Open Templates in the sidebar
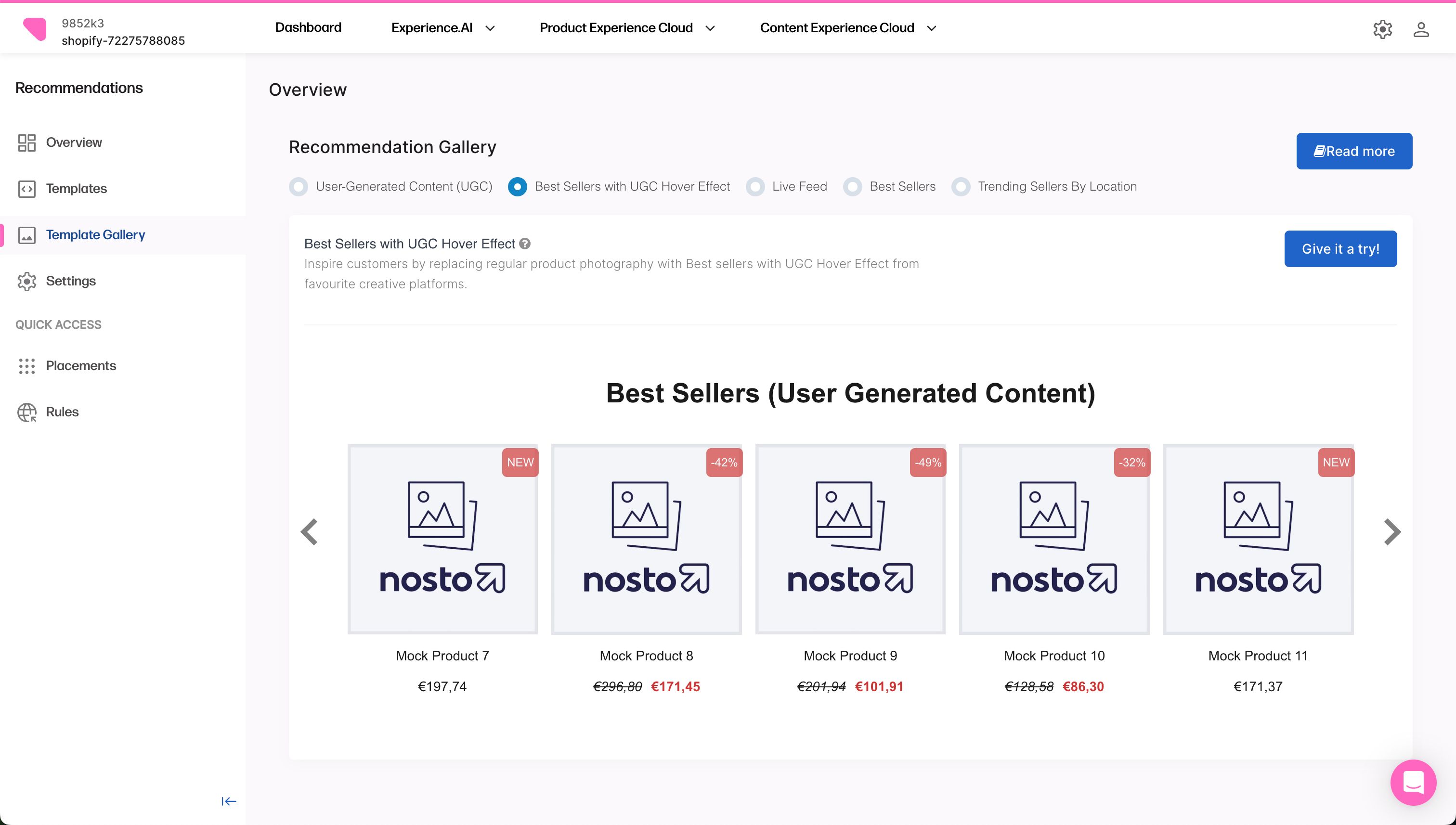The height and width of the screenshot is (825, 1456). point(77,189)
